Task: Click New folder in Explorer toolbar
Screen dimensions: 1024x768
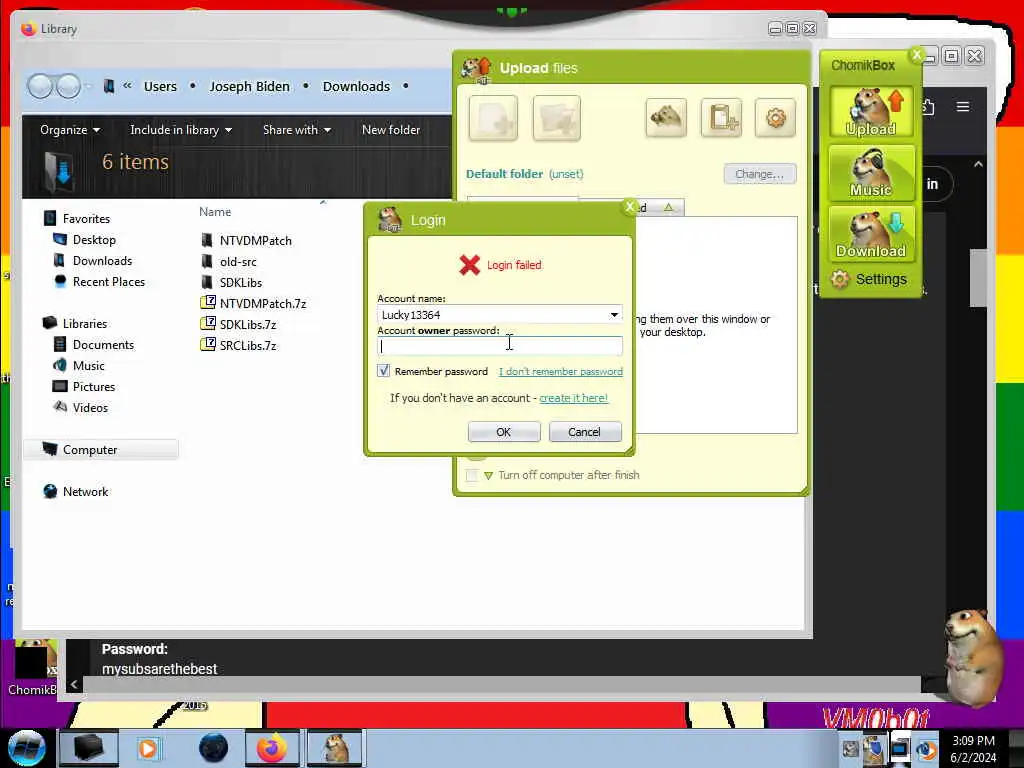Action: pyautogui.click(x=391, y=129)
